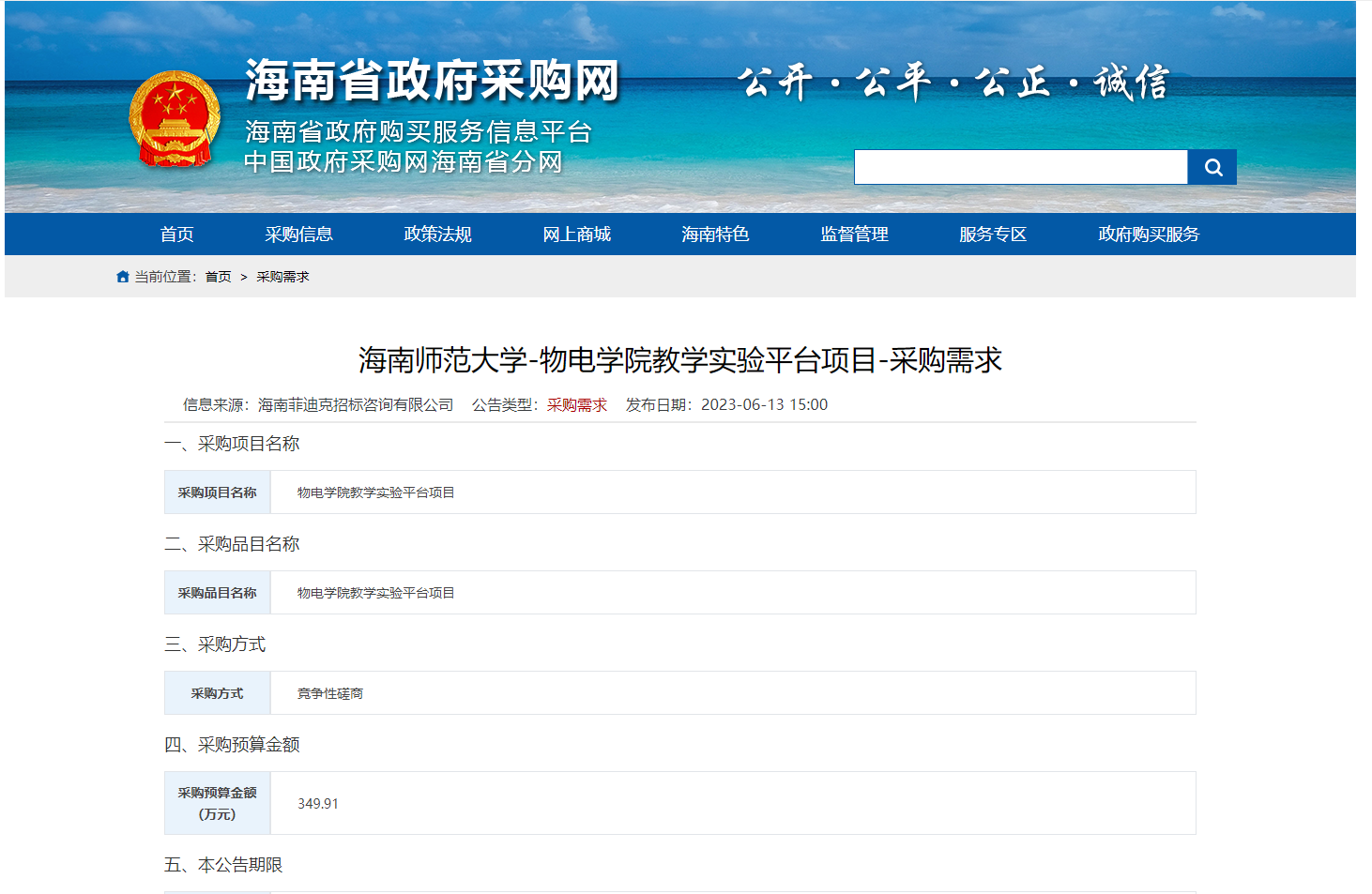Click subtitle 海南省政府购买服务信息平台
Viewport: 1372px width, 894px height.
click(419, 132)
